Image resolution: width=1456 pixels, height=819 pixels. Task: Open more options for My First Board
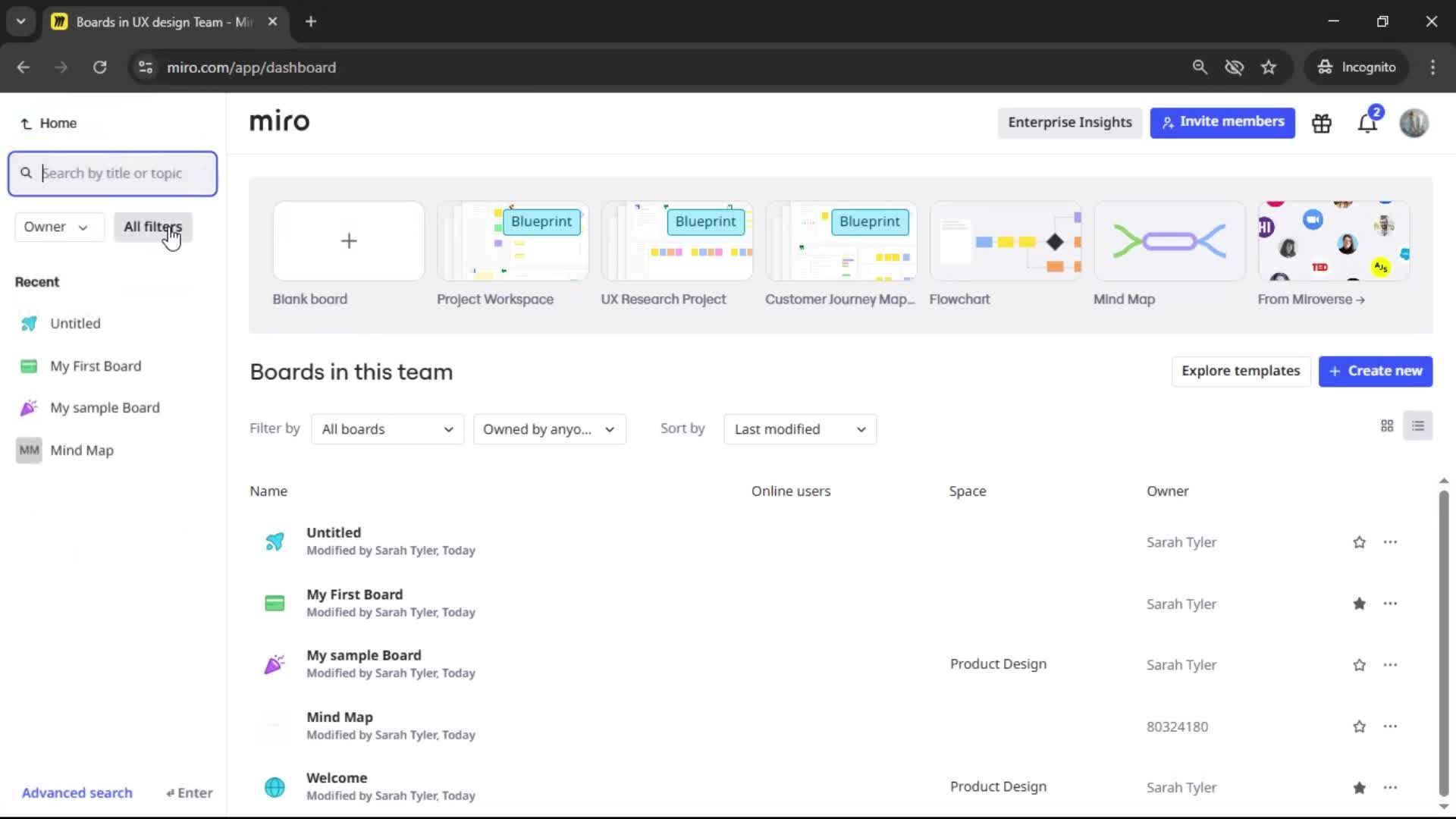point(1390,604)
